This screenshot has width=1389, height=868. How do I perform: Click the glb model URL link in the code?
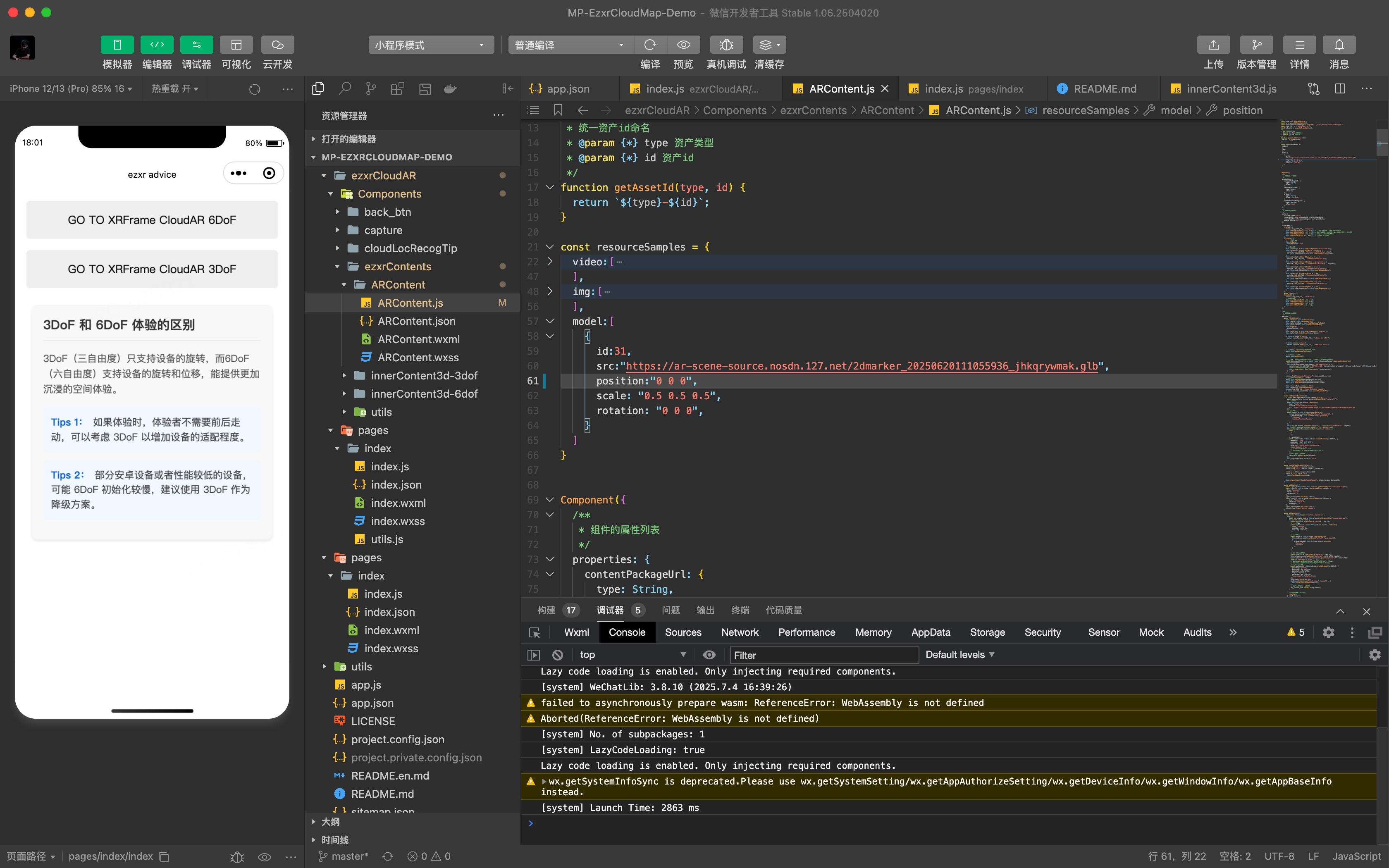coord(861,366)
